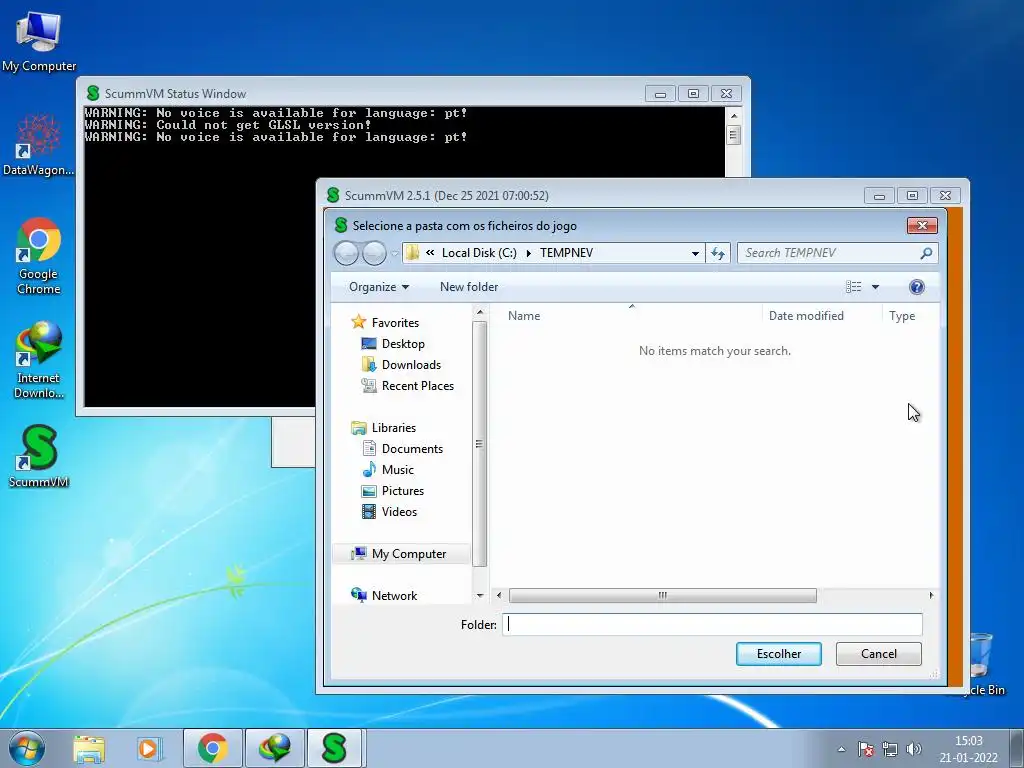Select the Music library

tap(398, 470)
